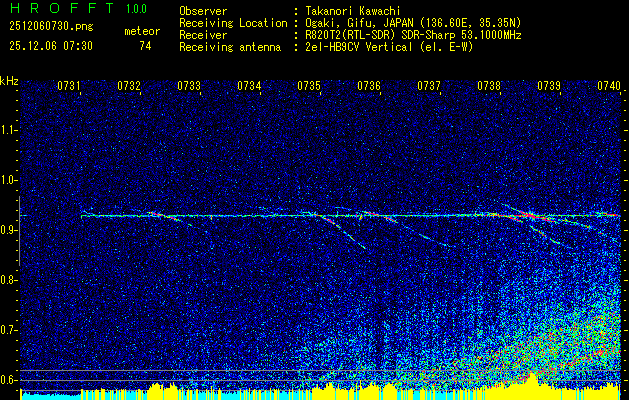Click the 0733 time marker
The image size is (629, 400).
coord(189,85)
